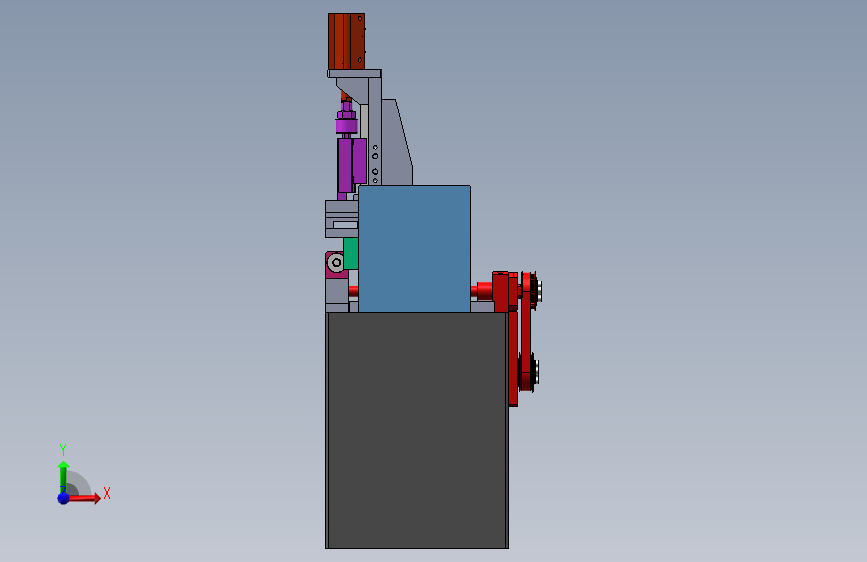The image size is (867, 562).
Task: Click the red X axis arrow of the triad
Action: (84, 498)
